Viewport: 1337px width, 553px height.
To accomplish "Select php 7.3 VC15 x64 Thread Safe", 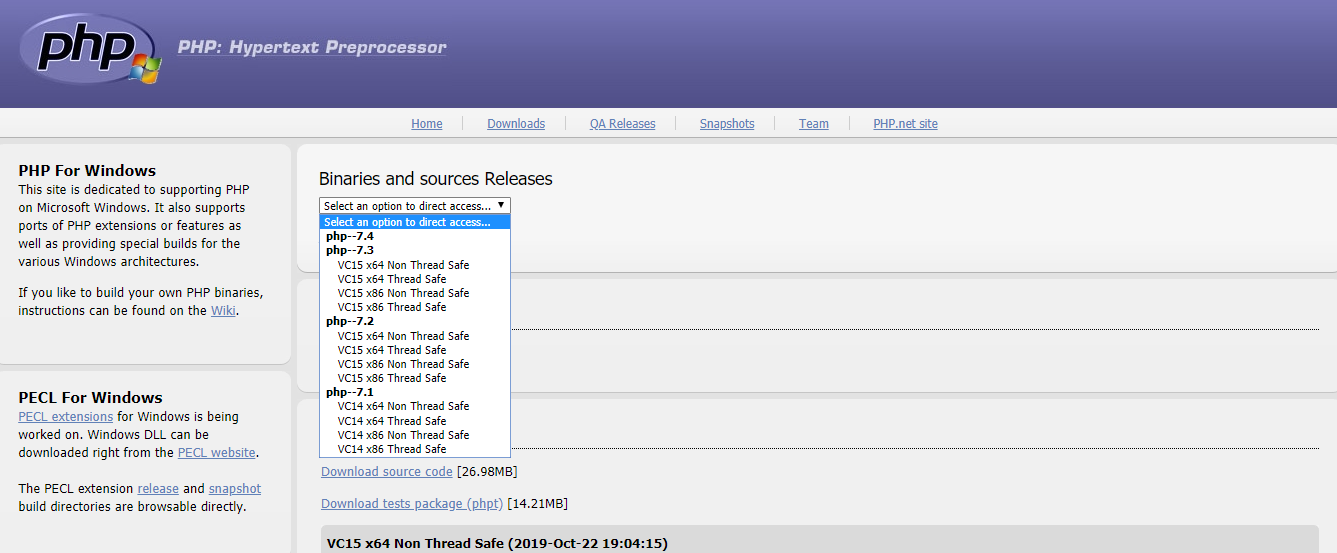I will 415,279.
